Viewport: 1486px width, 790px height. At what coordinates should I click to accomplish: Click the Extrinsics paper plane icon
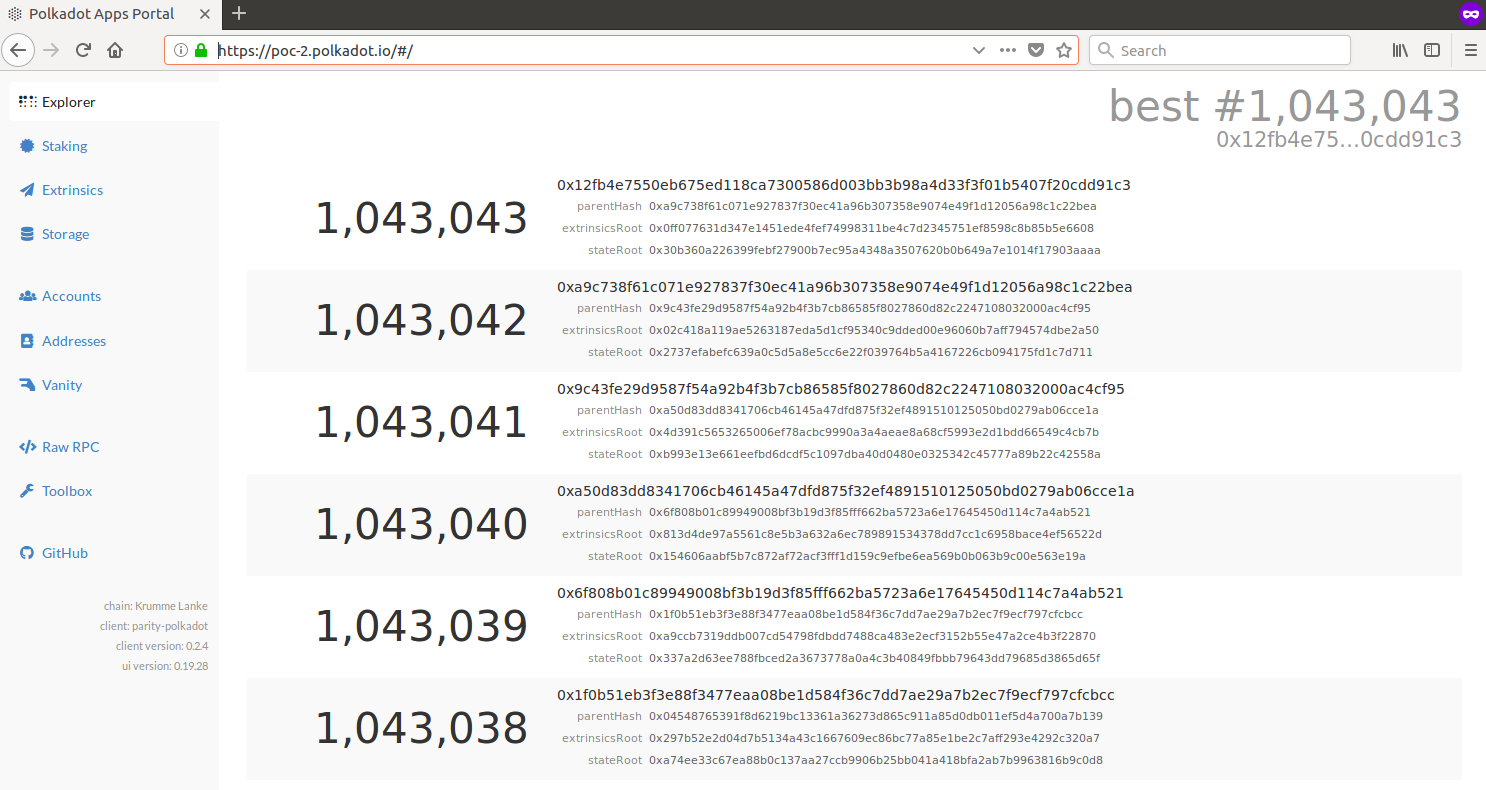(x=27, y=190)
